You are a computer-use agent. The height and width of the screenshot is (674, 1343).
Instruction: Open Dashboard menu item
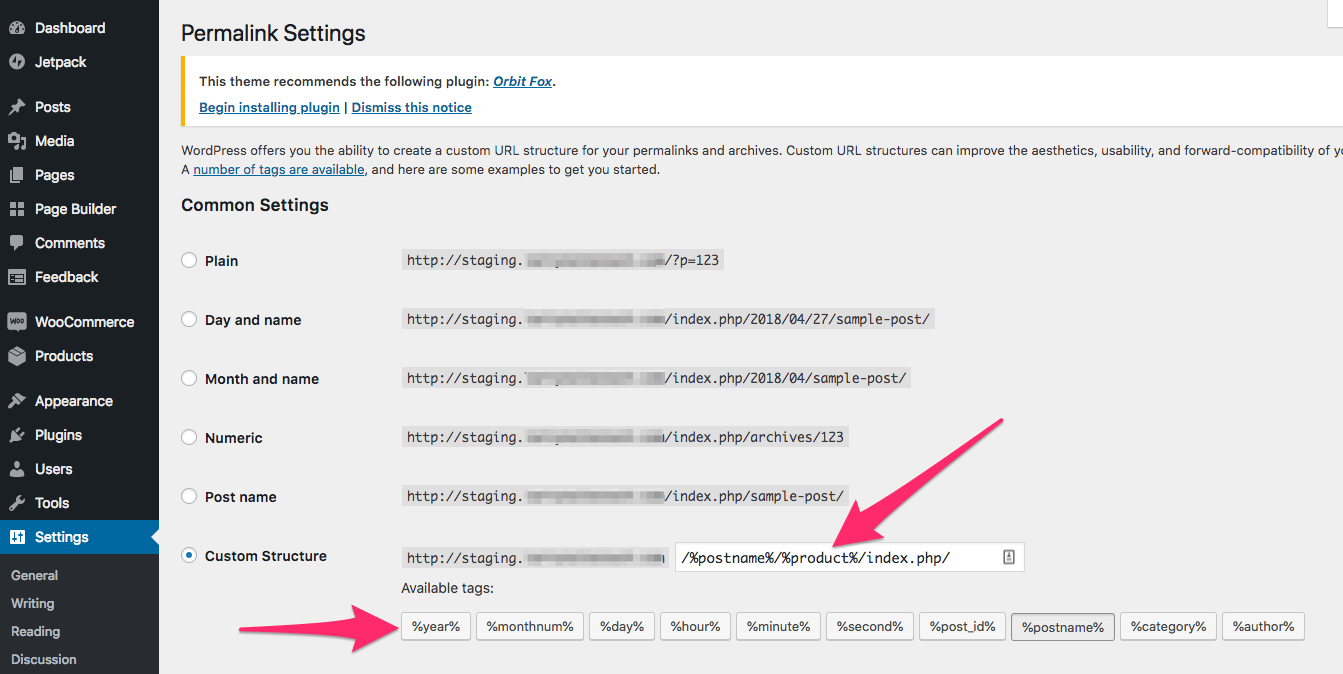tap(79, 28)
